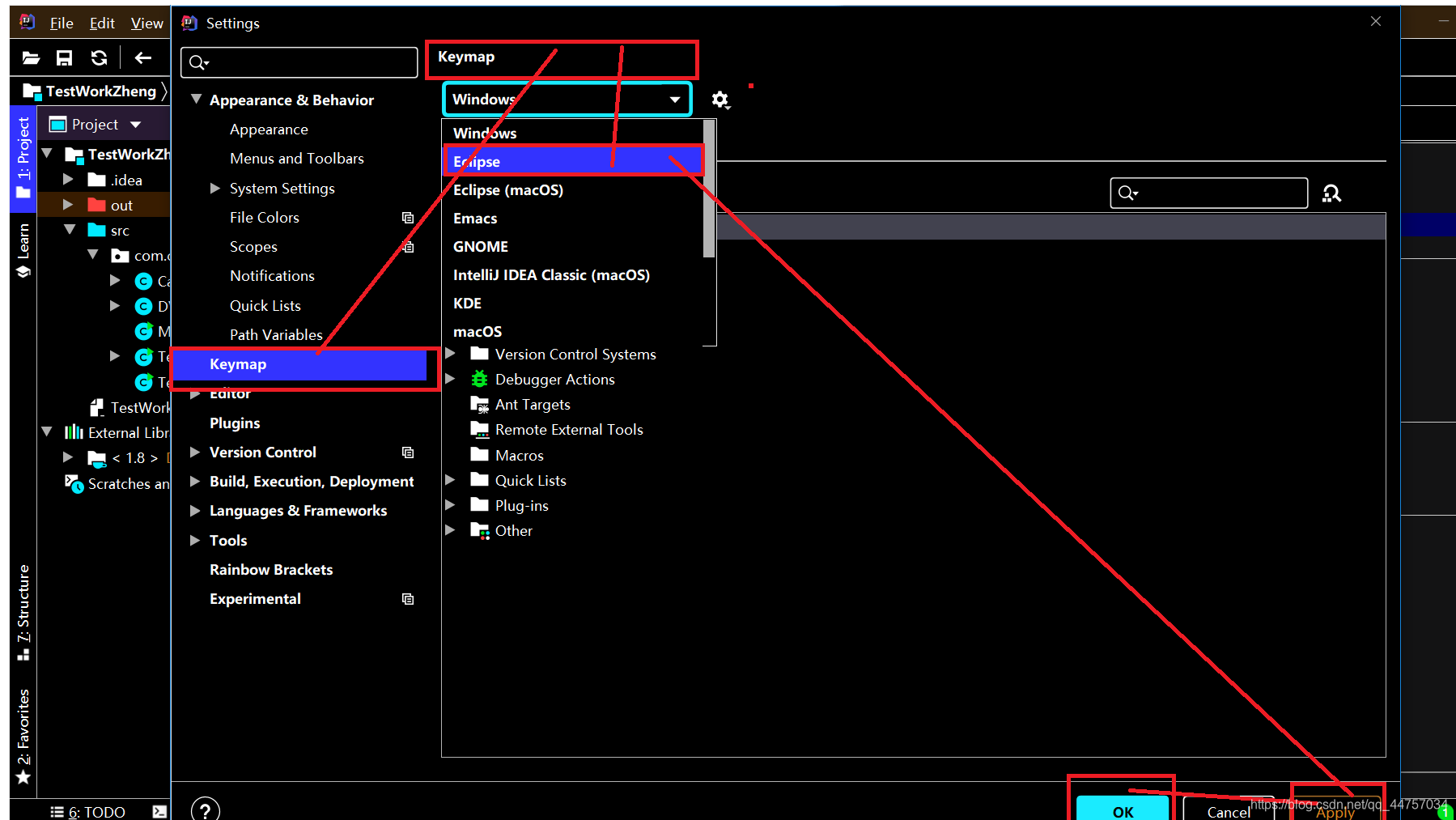Close the Settings dialog
The height and width of the screenshot is (820, 1456).
[1376, 21]
